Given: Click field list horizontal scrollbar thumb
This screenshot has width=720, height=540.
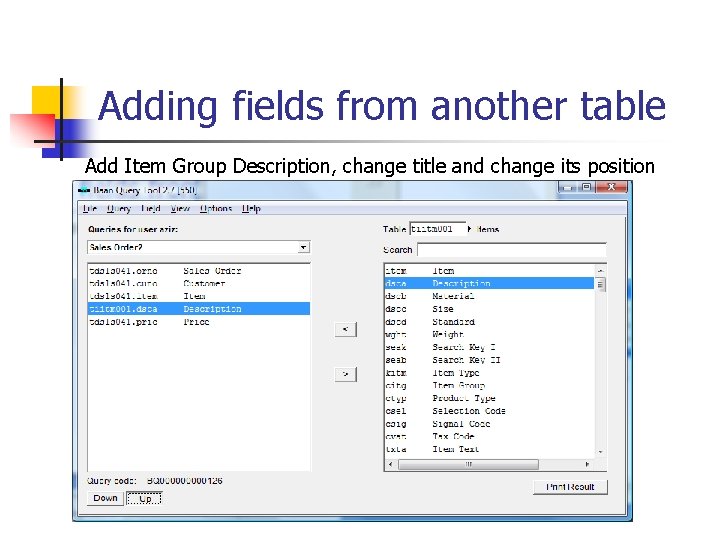Looking at the screenshot, I should 468,464.
